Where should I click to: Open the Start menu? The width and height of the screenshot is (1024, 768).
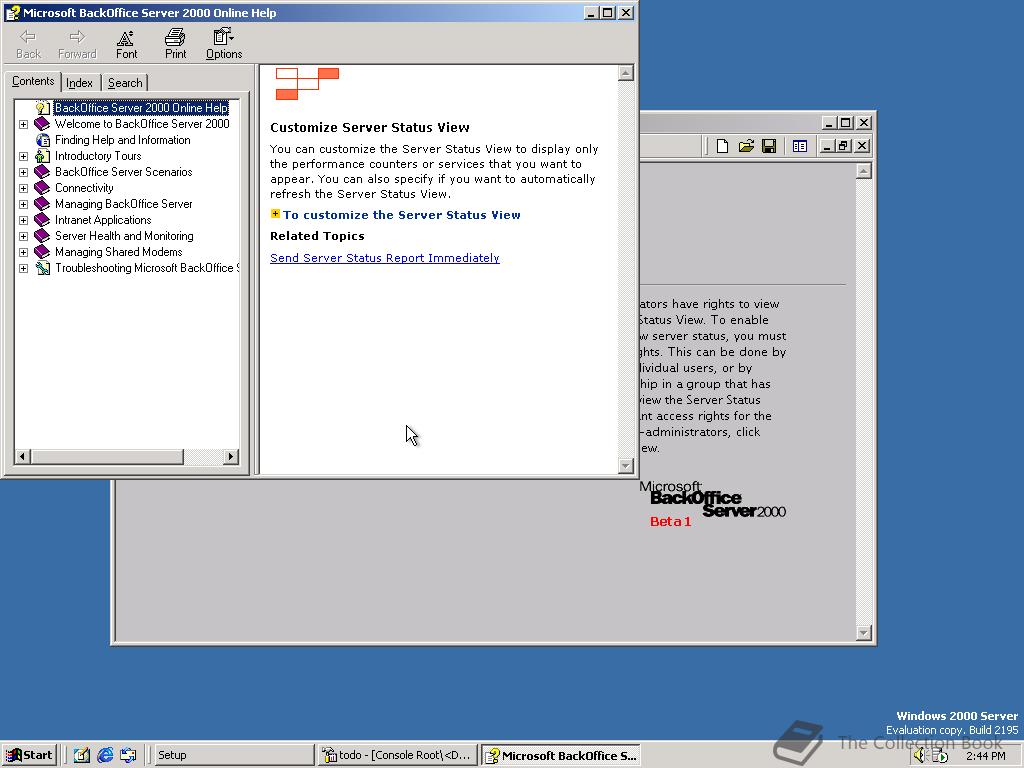click(x=29, y=755)
